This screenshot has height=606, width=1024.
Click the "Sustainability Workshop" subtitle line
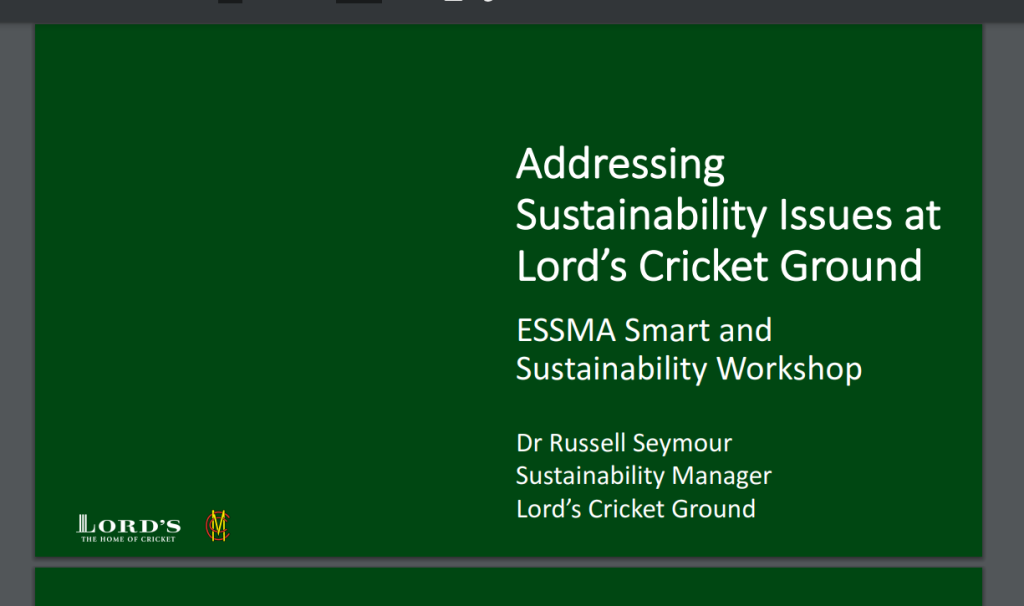point(689,369)
